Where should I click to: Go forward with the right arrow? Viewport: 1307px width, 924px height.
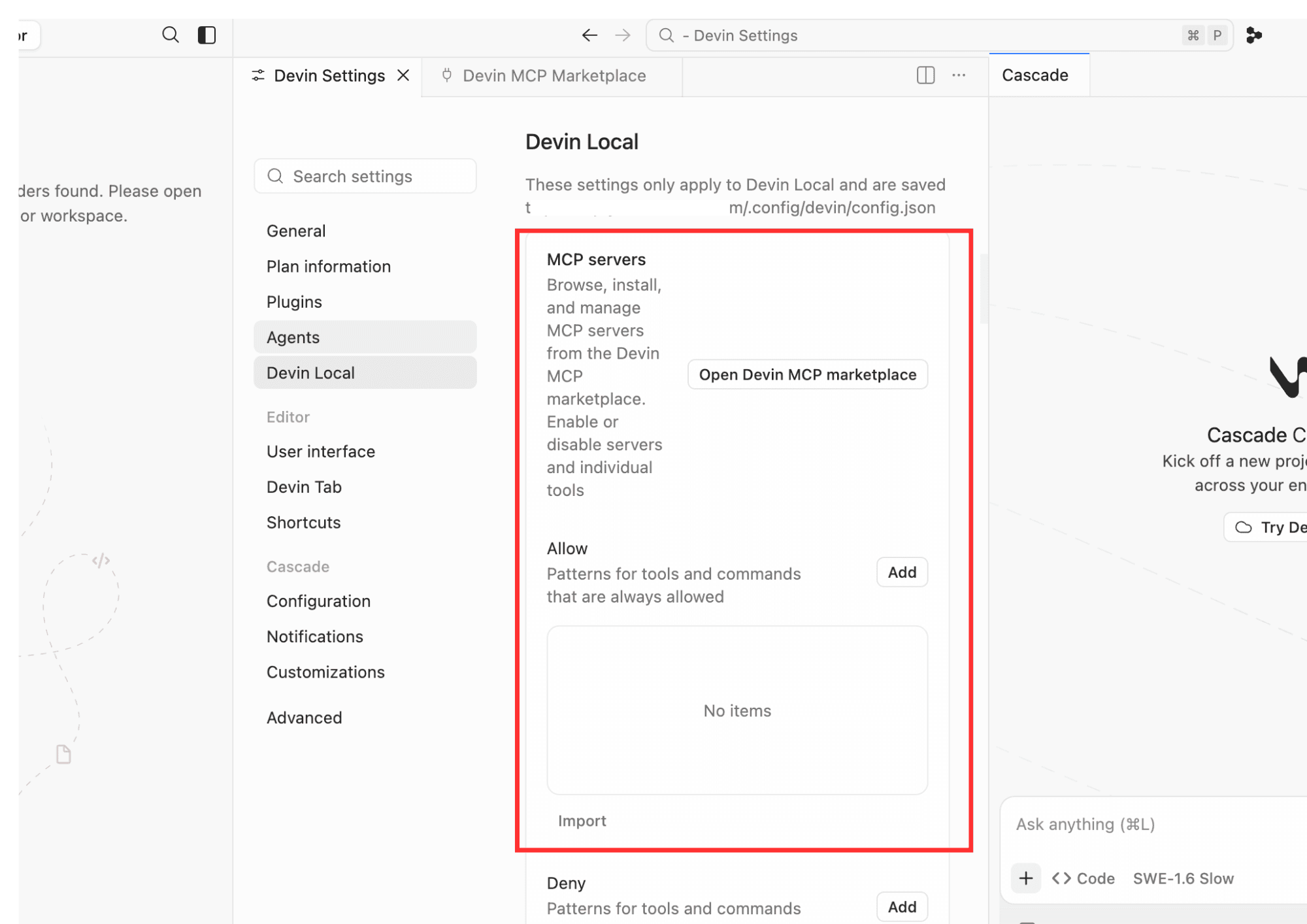coord(623,35)
